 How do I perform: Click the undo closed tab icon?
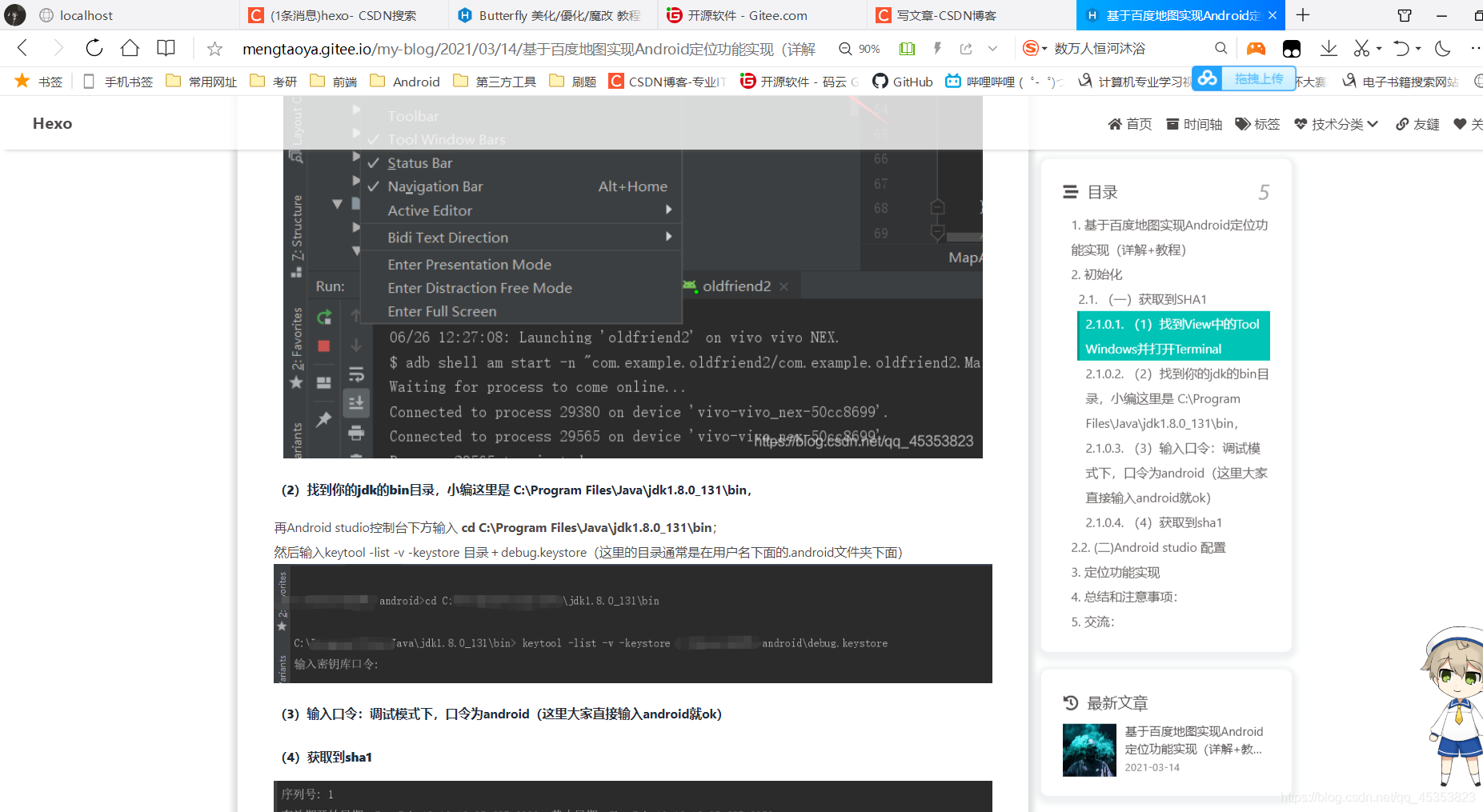(1401, 49)
